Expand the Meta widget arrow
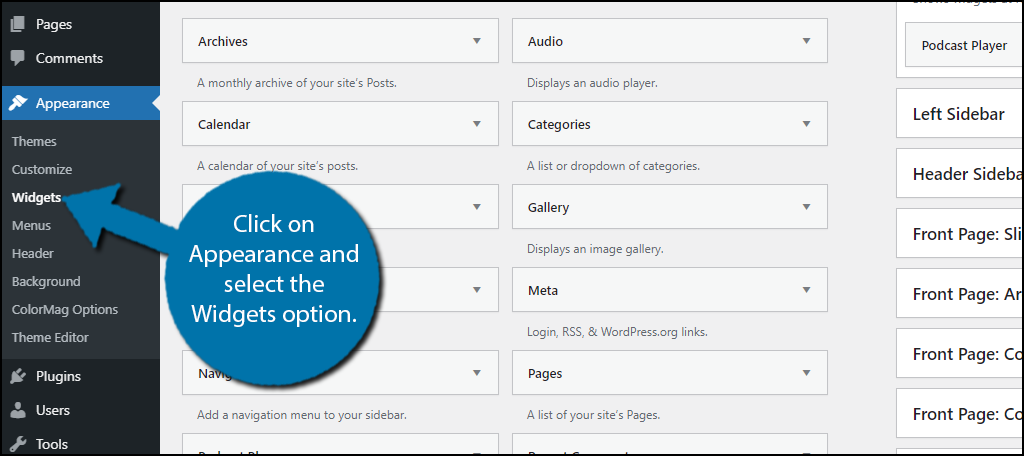Image resolution: width=1024 pixels, height=456 pixels. (807, 289)
